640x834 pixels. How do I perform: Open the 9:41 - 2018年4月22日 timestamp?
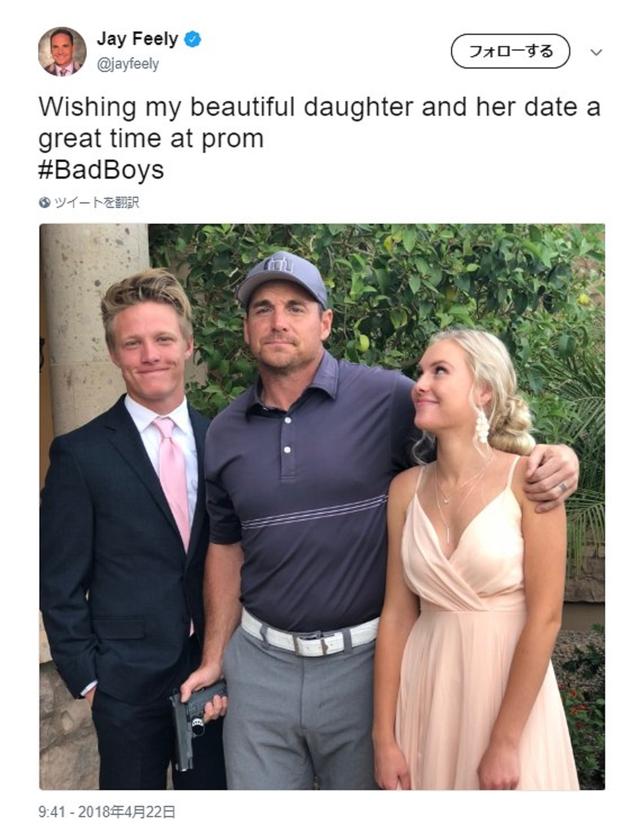pos(106,812)
